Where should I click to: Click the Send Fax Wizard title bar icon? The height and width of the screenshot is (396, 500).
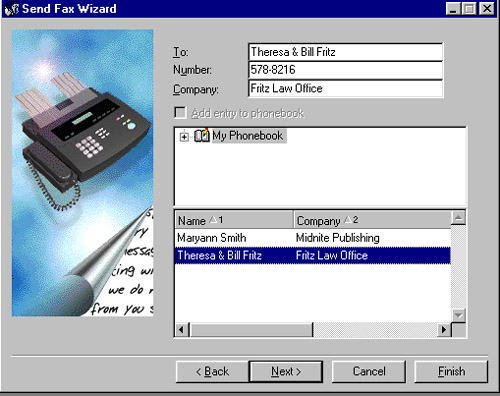[12, 9]
